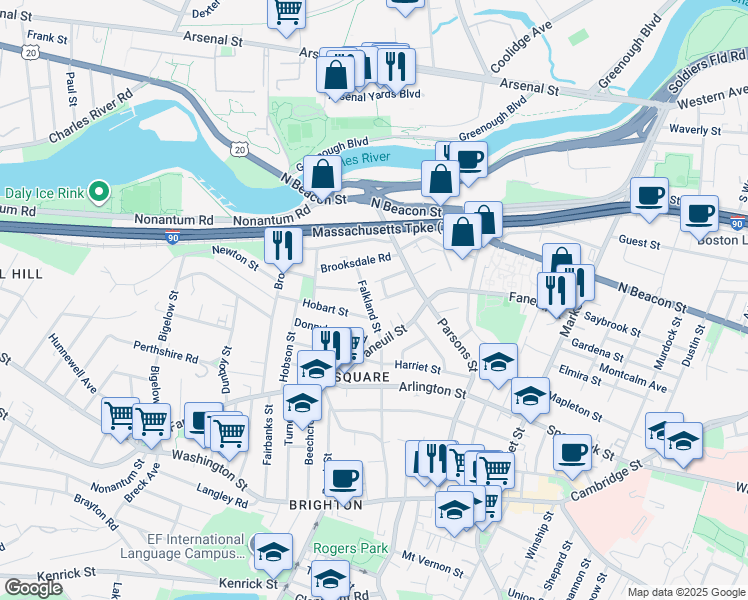This screenshot has height=600, width=748.
Task: Select school marker beside Rogers Park bottom
Action: [x=330, y=581]
